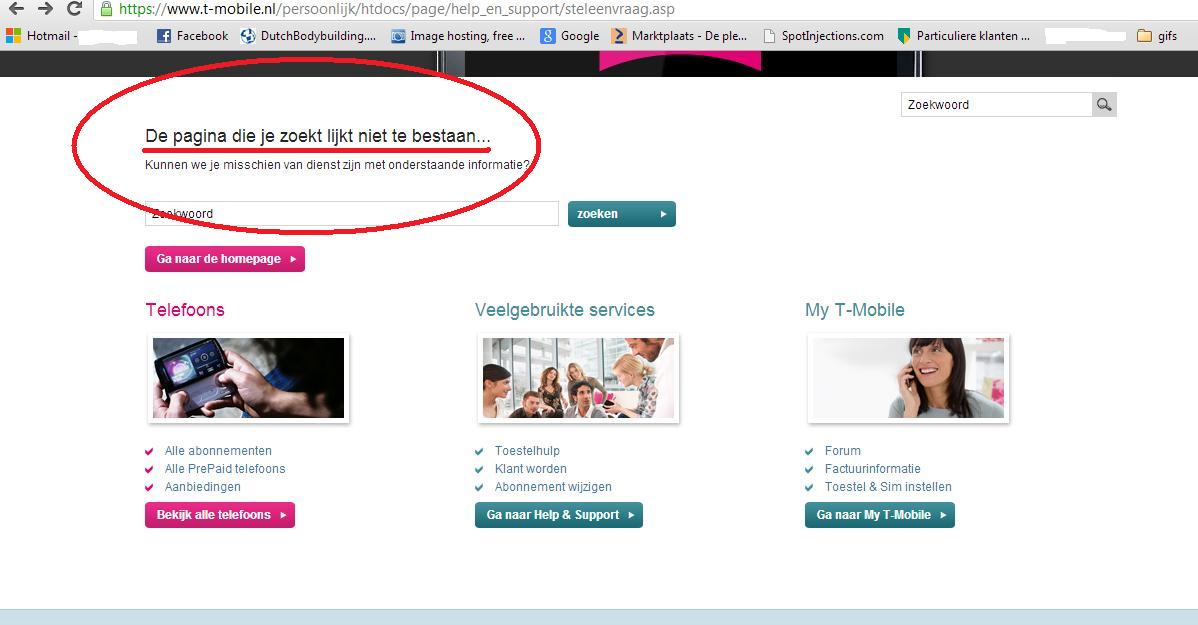1198x625 pixels.
Task: Click the Telefoons gaming phone thumbnail
Action: (248, 378)
